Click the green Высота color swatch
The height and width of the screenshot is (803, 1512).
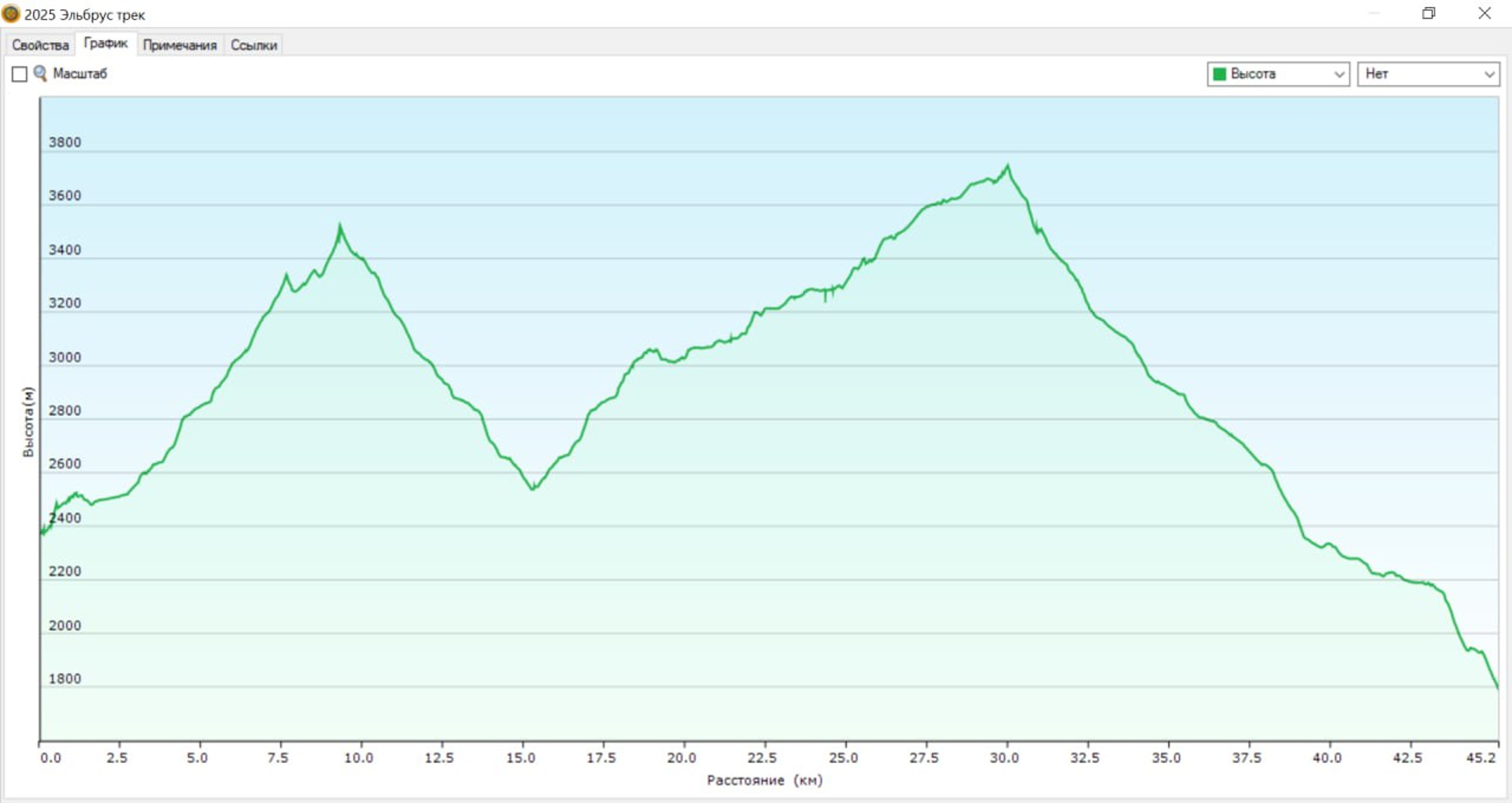[1220, 74]
